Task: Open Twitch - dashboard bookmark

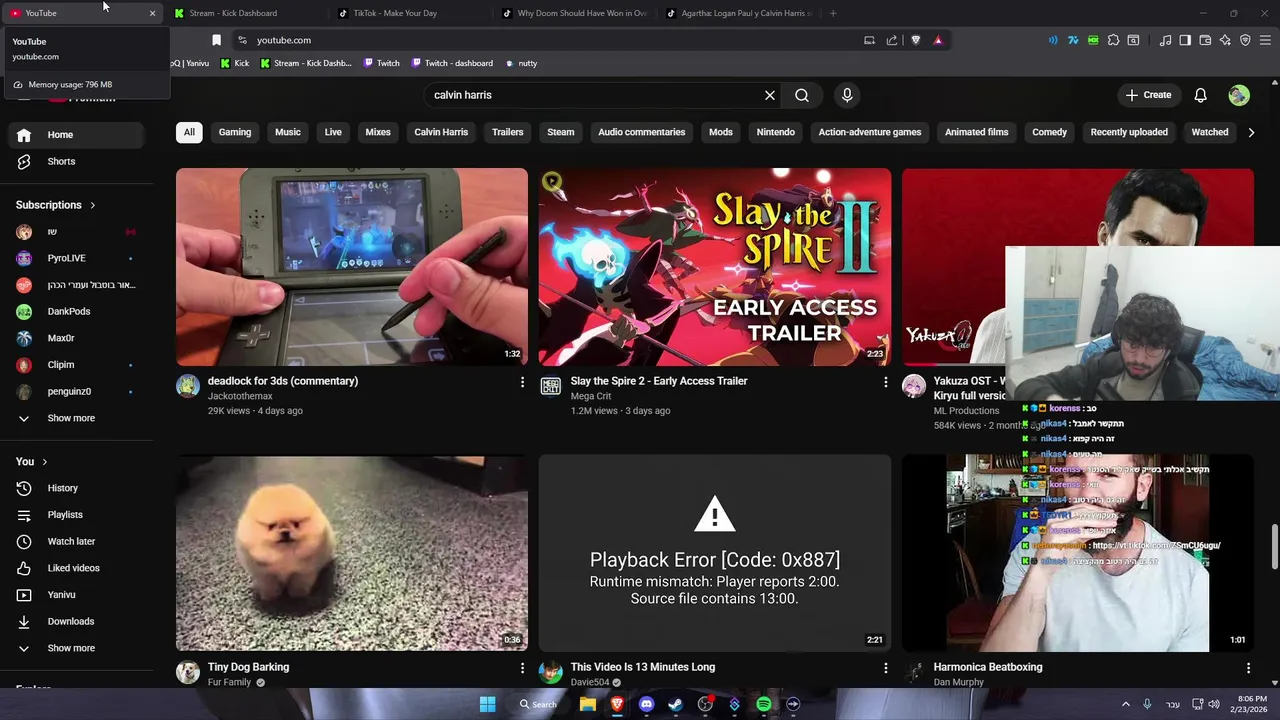Action: (x=452, y=63)
